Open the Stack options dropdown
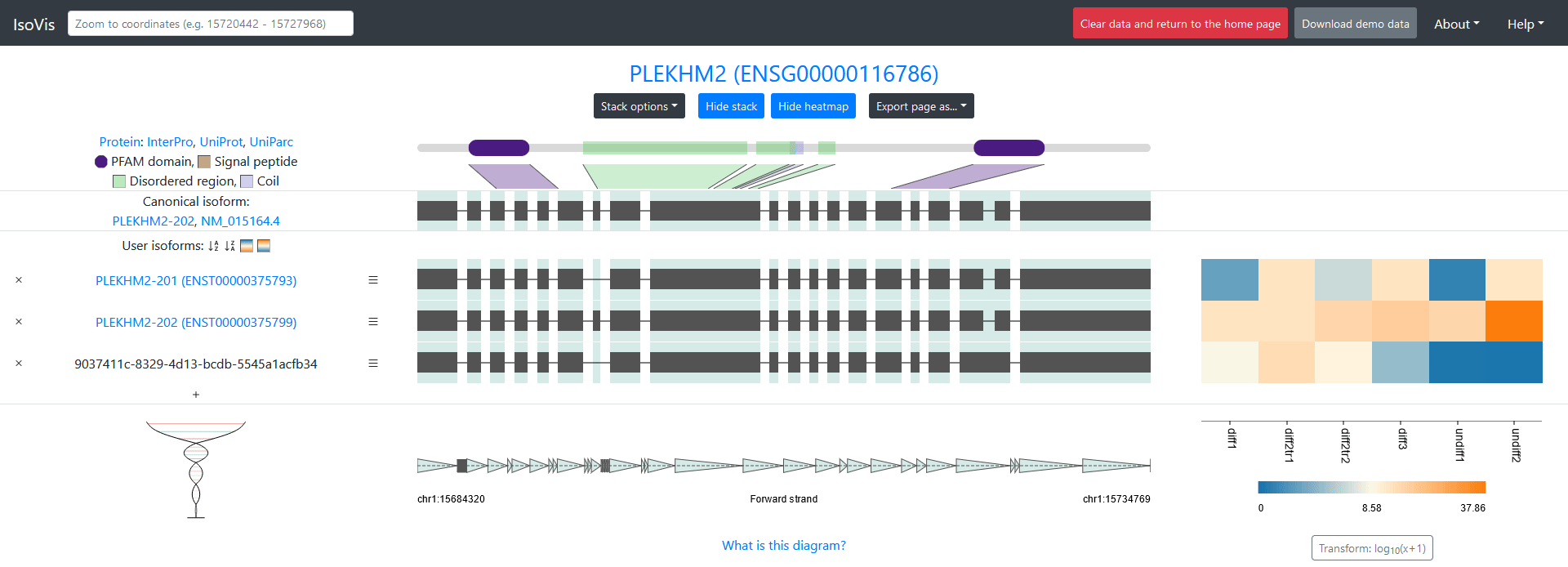The height and width of the screenshot is (567, 1568). pyautogui.click(x=639, y=106)
